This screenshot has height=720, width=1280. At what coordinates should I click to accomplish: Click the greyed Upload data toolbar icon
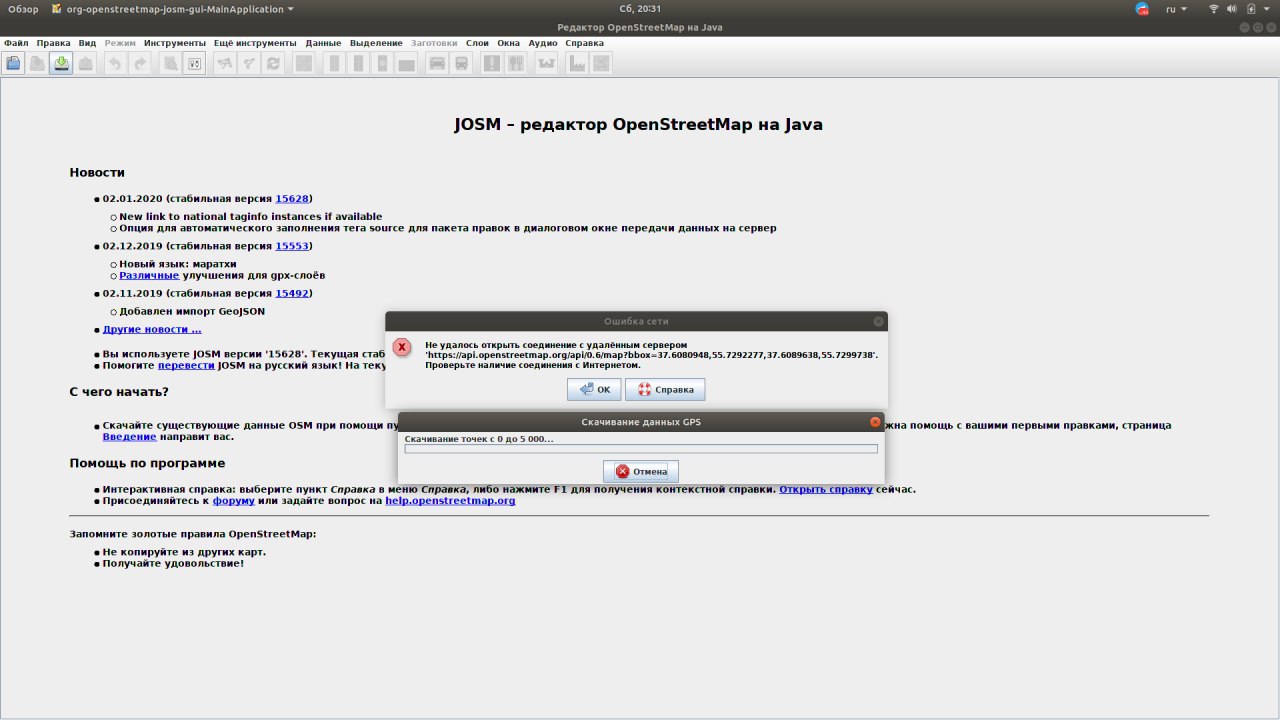pyautogui.click(x=86, y=64)
